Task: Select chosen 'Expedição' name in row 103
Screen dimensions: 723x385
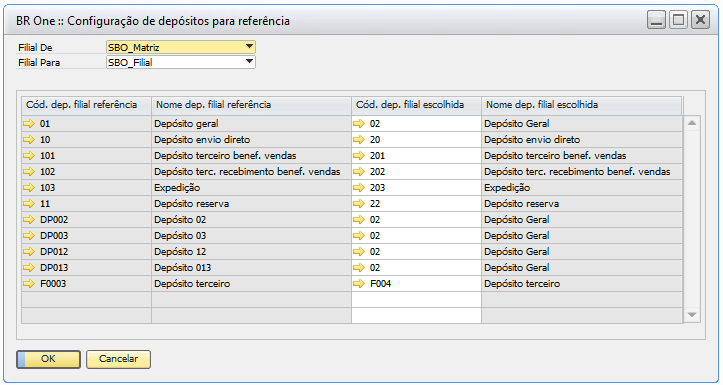Action: (582, 188)
